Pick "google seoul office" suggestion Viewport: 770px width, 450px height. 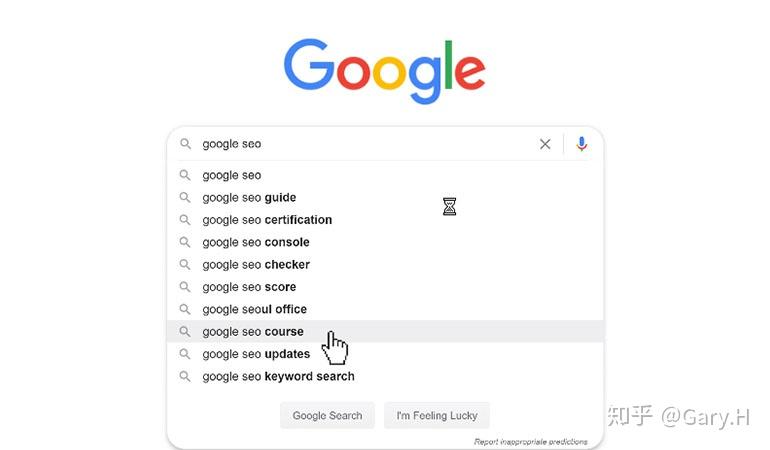tap(254, 309)
